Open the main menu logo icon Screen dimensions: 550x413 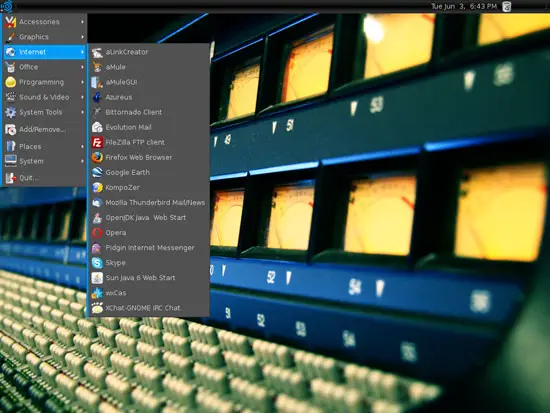pos(7,6)
